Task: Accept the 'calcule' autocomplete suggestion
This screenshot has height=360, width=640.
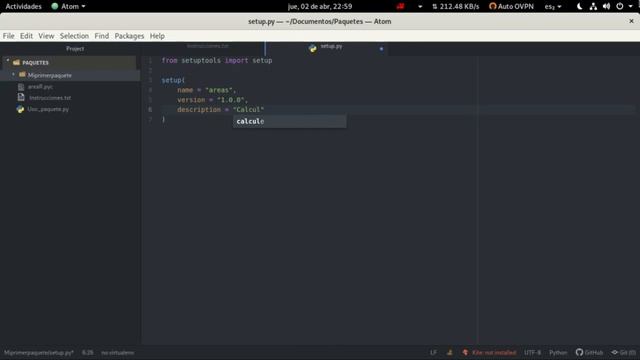Action: coord(289,121)
